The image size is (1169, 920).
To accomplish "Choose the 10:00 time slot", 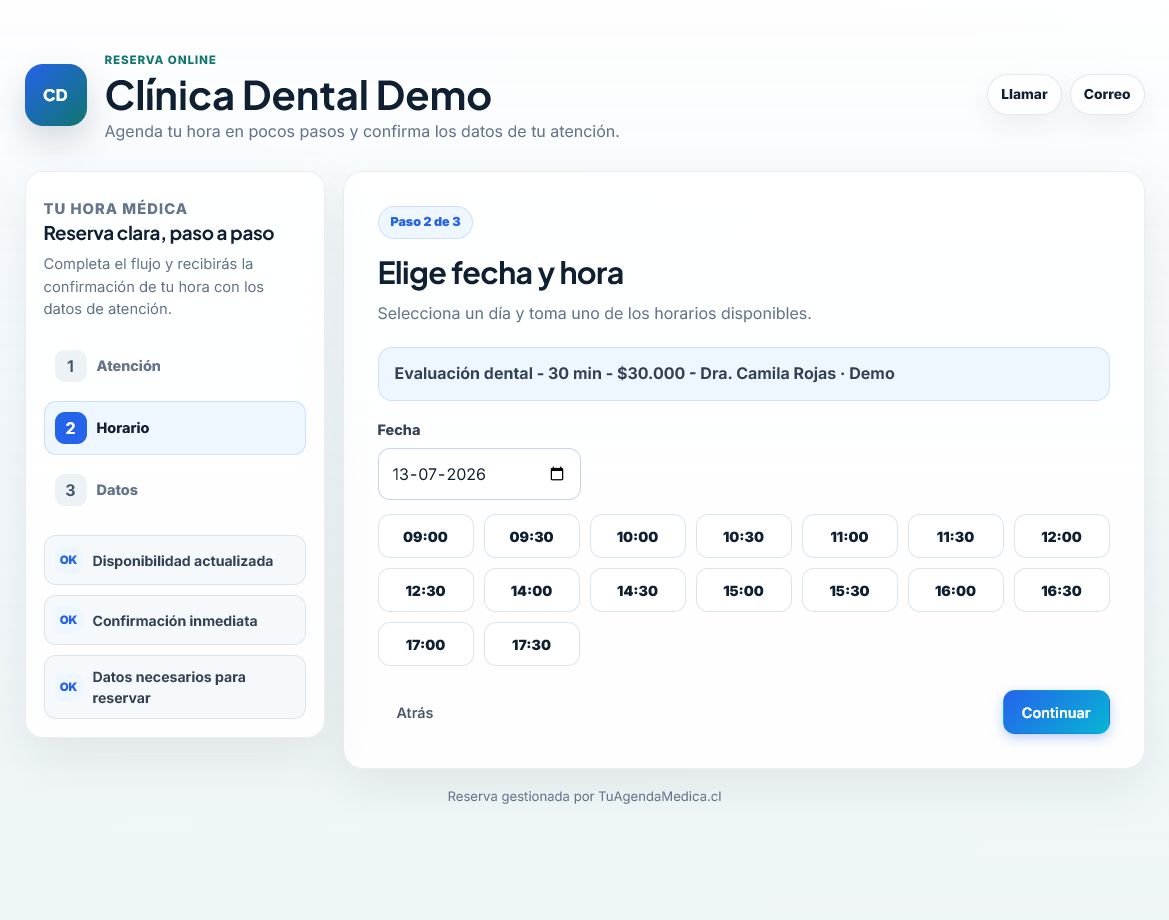I will tap(637, 536).
